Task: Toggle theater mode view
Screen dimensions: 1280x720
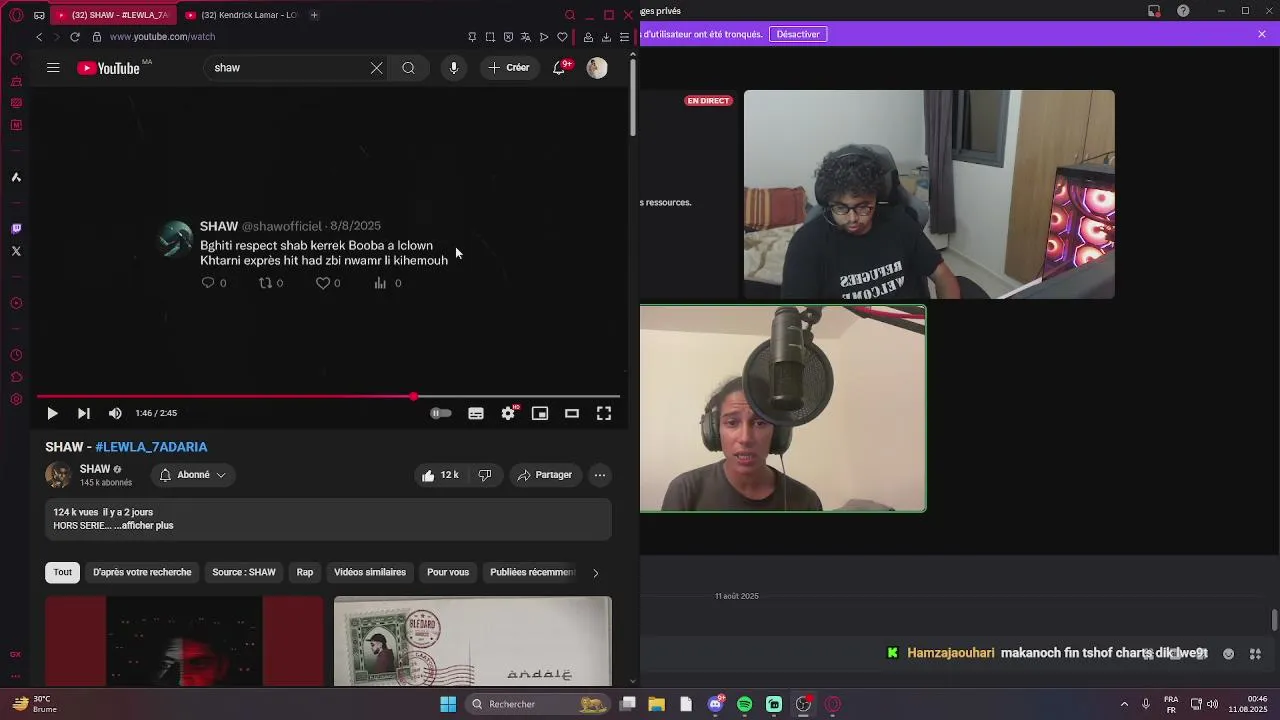Action: [x=572, y=413]
